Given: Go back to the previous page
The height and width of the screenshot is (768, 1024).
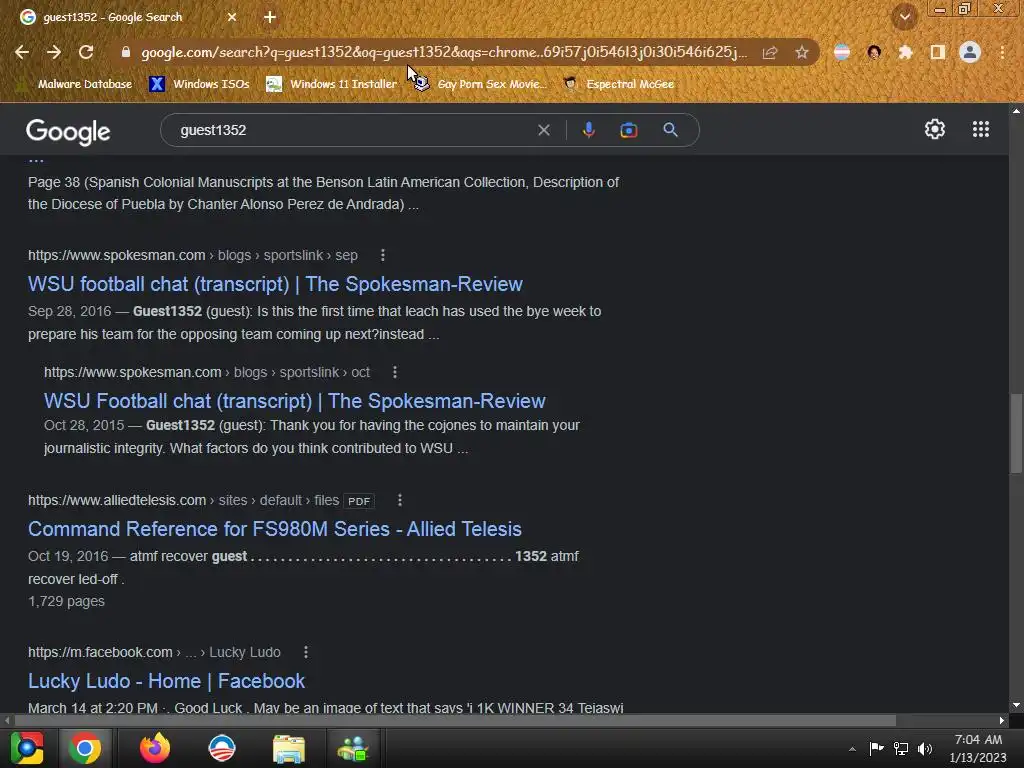Looking at the screenshot, I should pyautogui.click(x=22, y=52).
